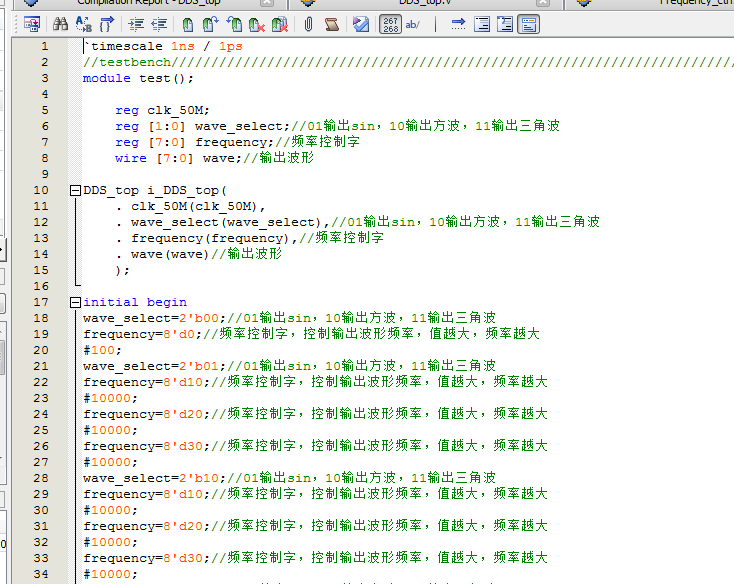Viewport: 734px width, 584px height.
Task: Click "frequency=8'd0;" on line 19
Action: tap(143, 334)
